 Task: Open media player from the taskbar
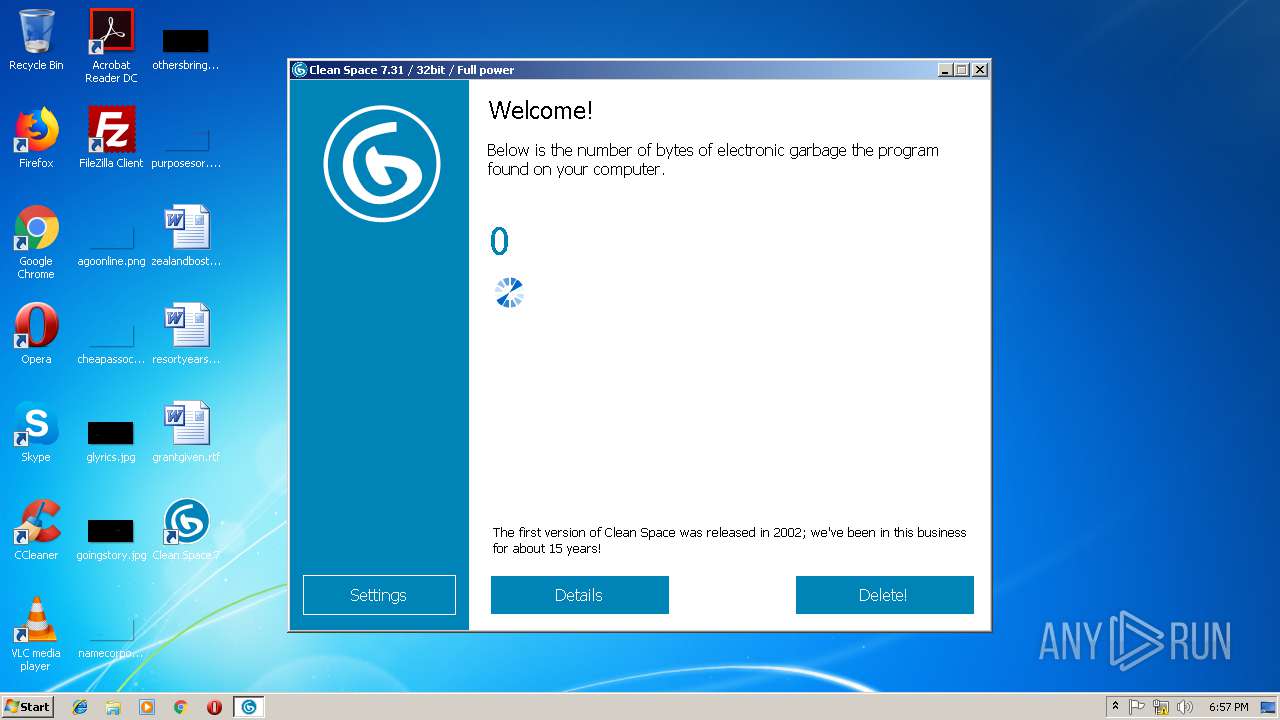point(147,707)
